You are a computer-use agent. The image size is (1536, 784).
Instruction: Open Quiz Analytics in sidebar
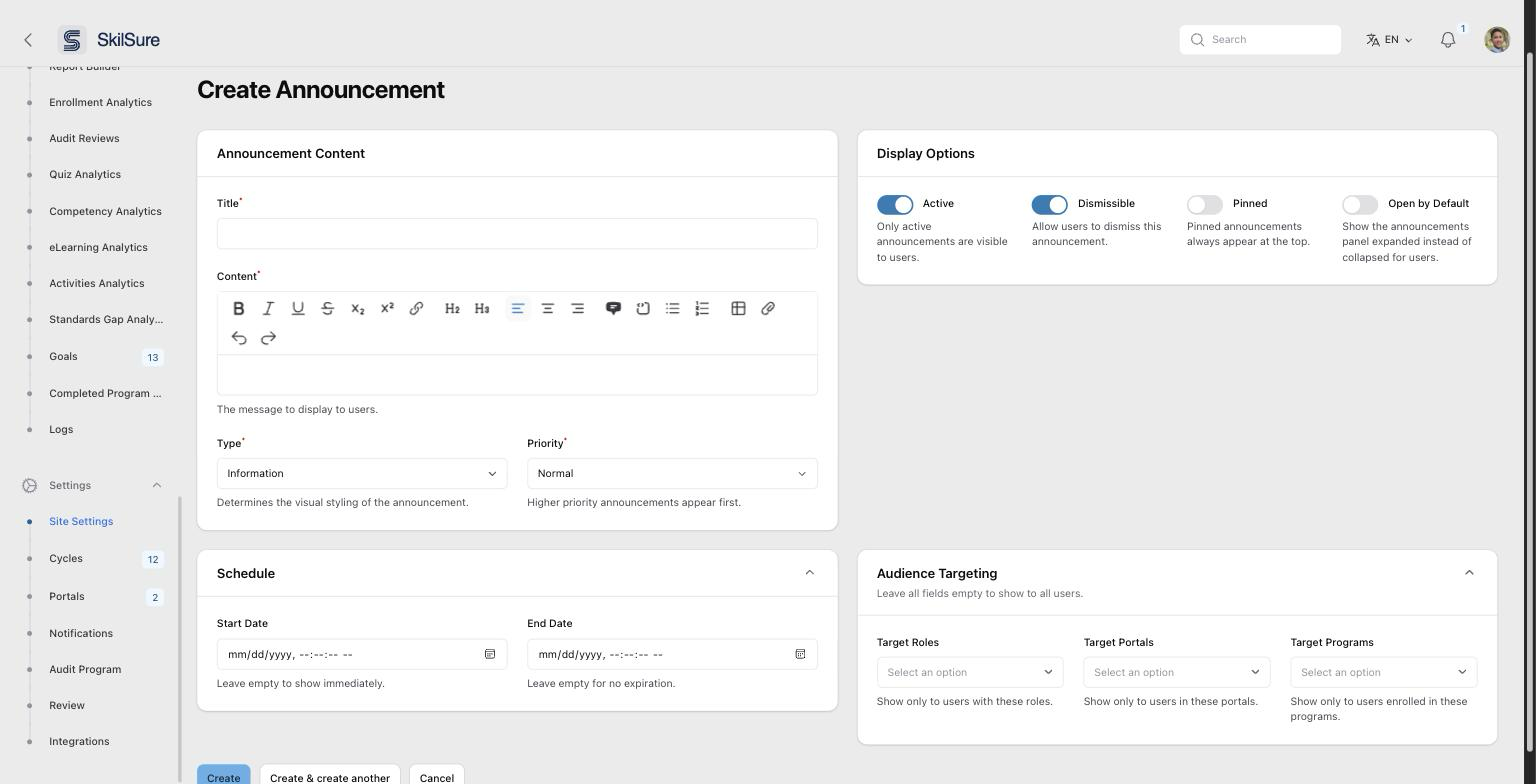[x=85, y=175]
